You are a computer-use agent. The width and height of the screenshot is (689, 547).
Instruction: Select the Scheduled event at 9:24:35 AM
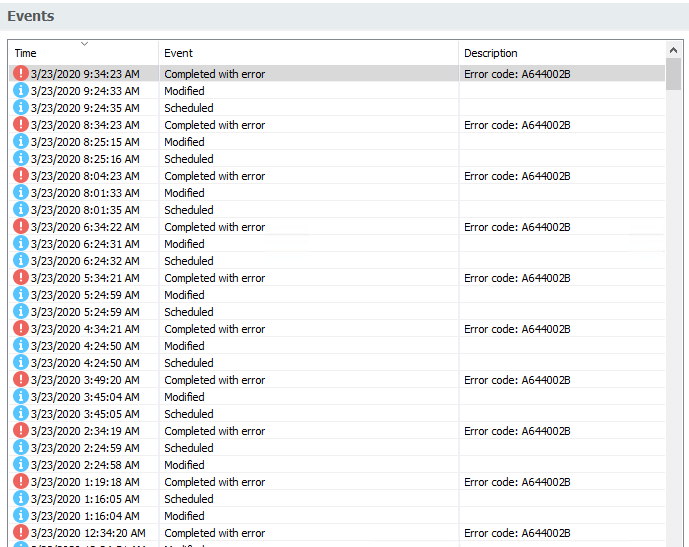point(189,108)
